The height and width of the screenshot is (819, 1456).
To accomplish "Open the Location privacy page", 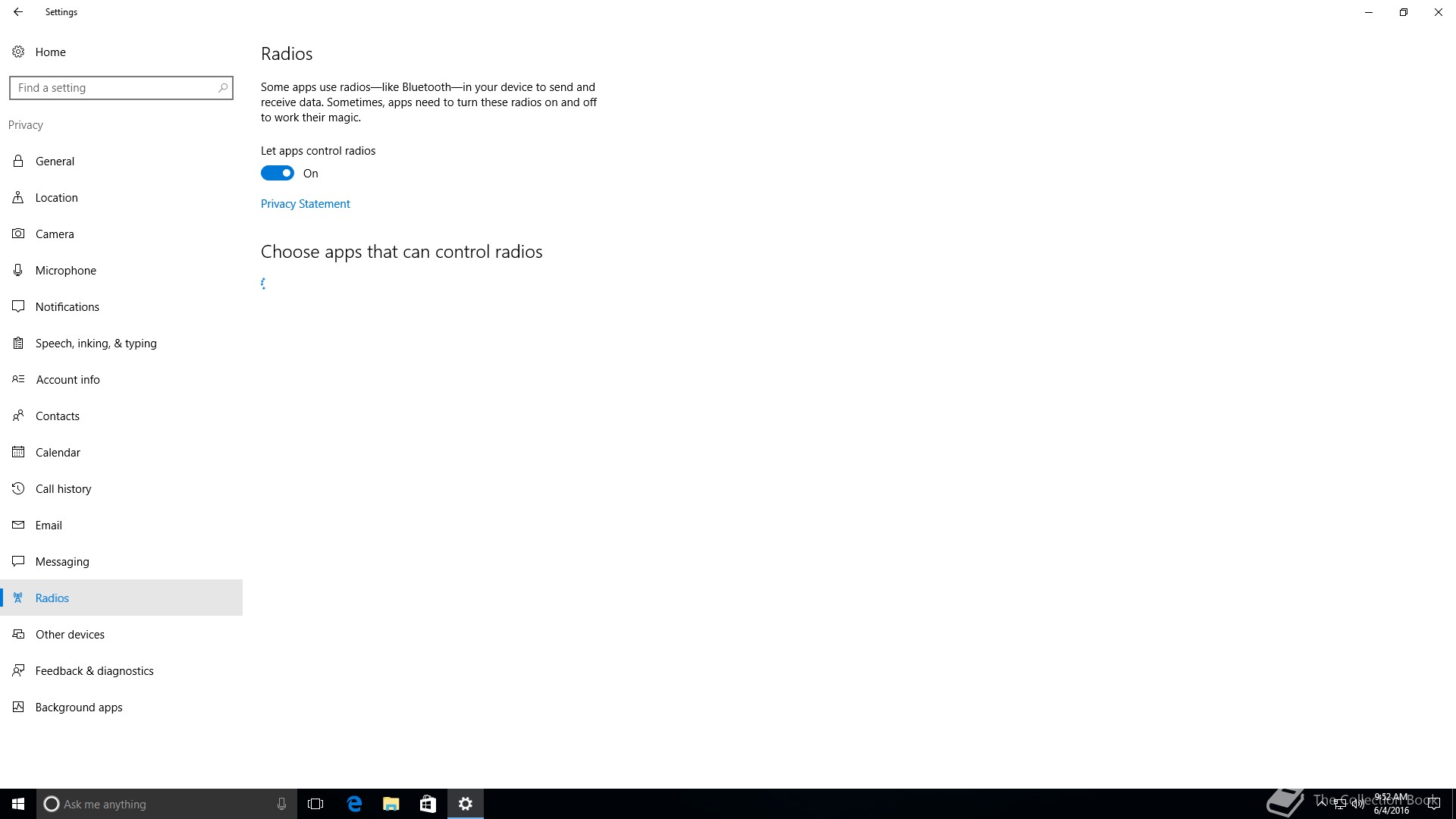I will click(x=56, y=198).
